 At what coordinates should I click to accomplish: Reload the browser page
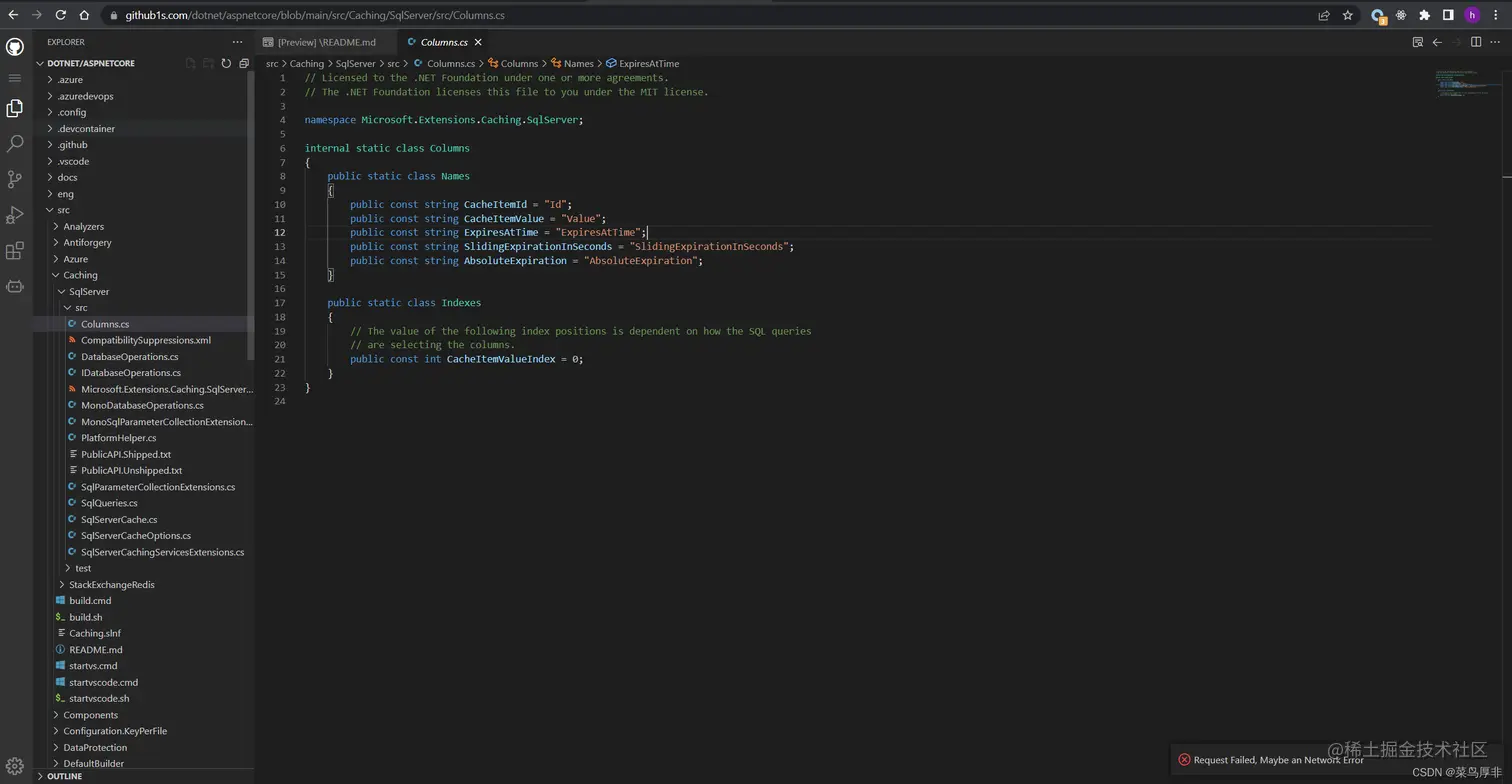pos(60,15)
